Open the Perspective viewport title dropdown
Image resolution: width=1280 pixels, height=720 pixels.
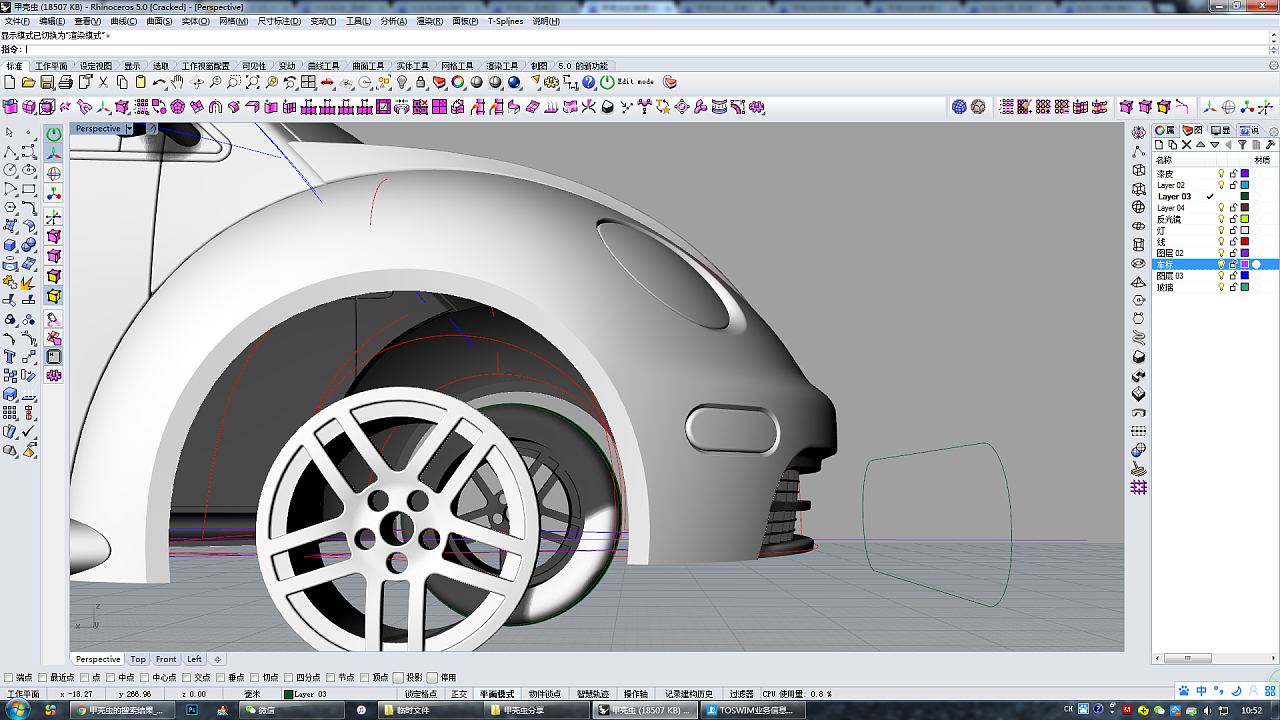point(129,129)
